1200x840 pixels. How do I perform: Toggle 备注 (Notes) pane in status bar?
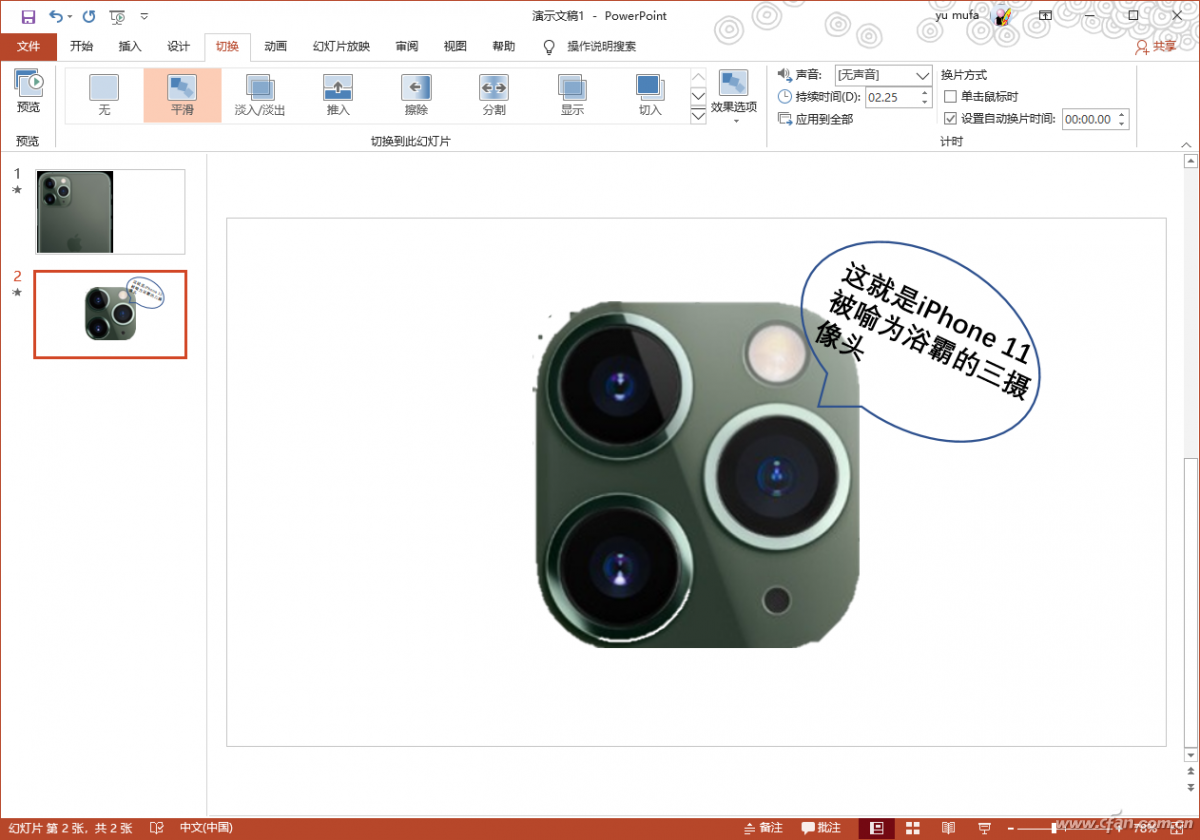click(x=764, y=828)
